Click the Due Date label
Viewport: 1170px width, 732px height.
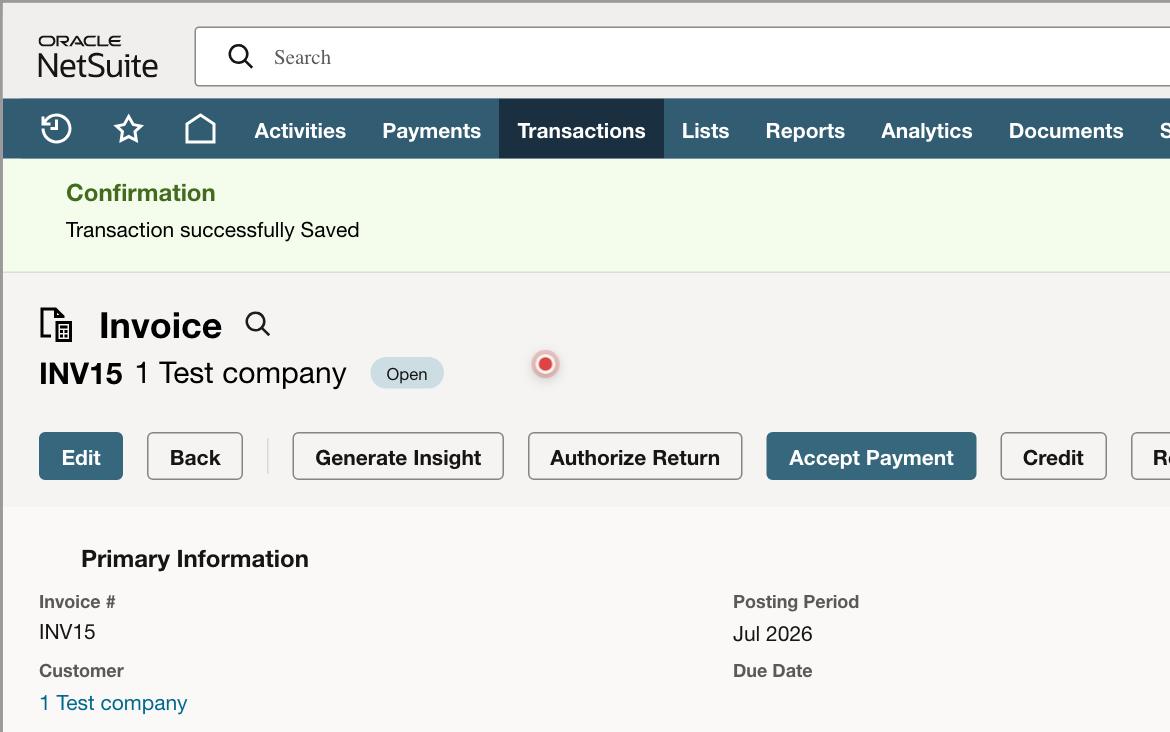pyautogui.click(x=772, y=671)
